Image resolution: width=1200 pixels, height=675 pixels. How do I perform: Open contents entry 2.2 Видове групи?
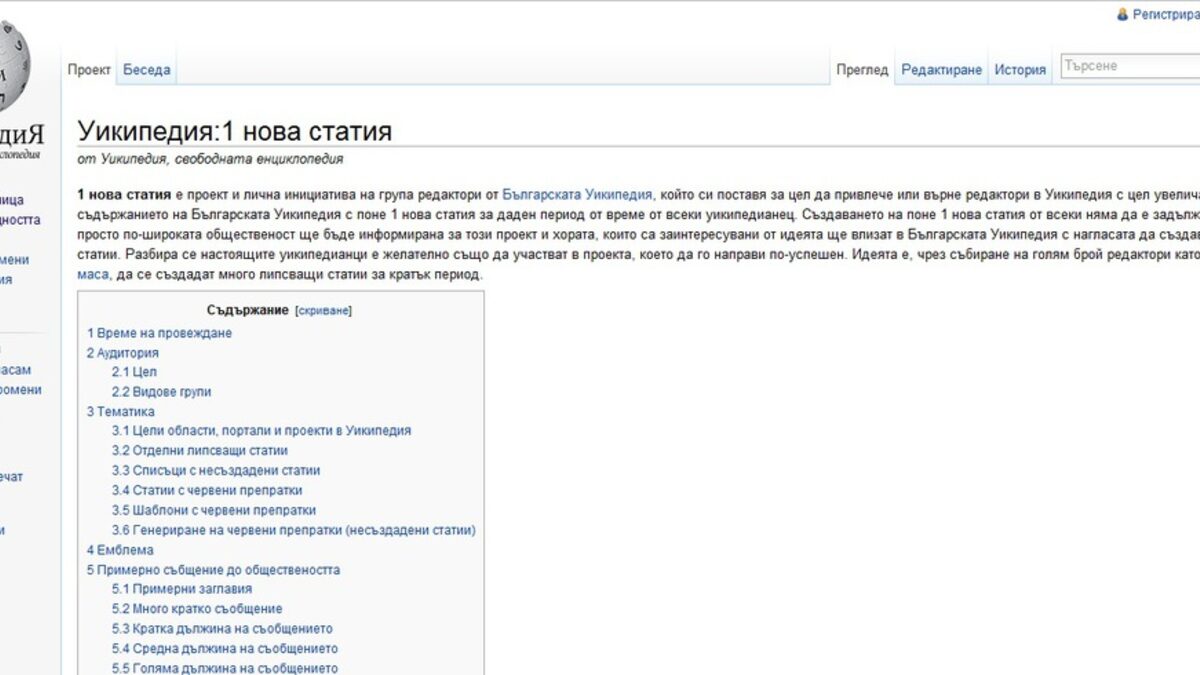[x=161, y=392]
